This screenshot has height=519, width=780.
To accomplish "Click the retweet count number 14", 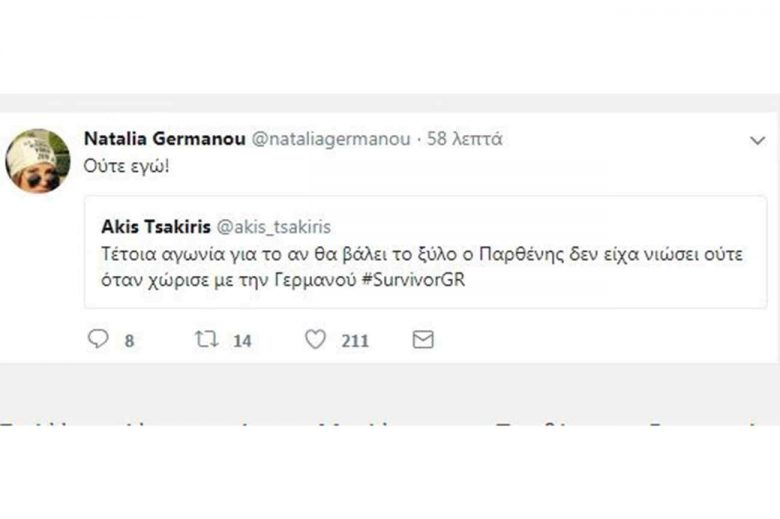I will 242,341.
